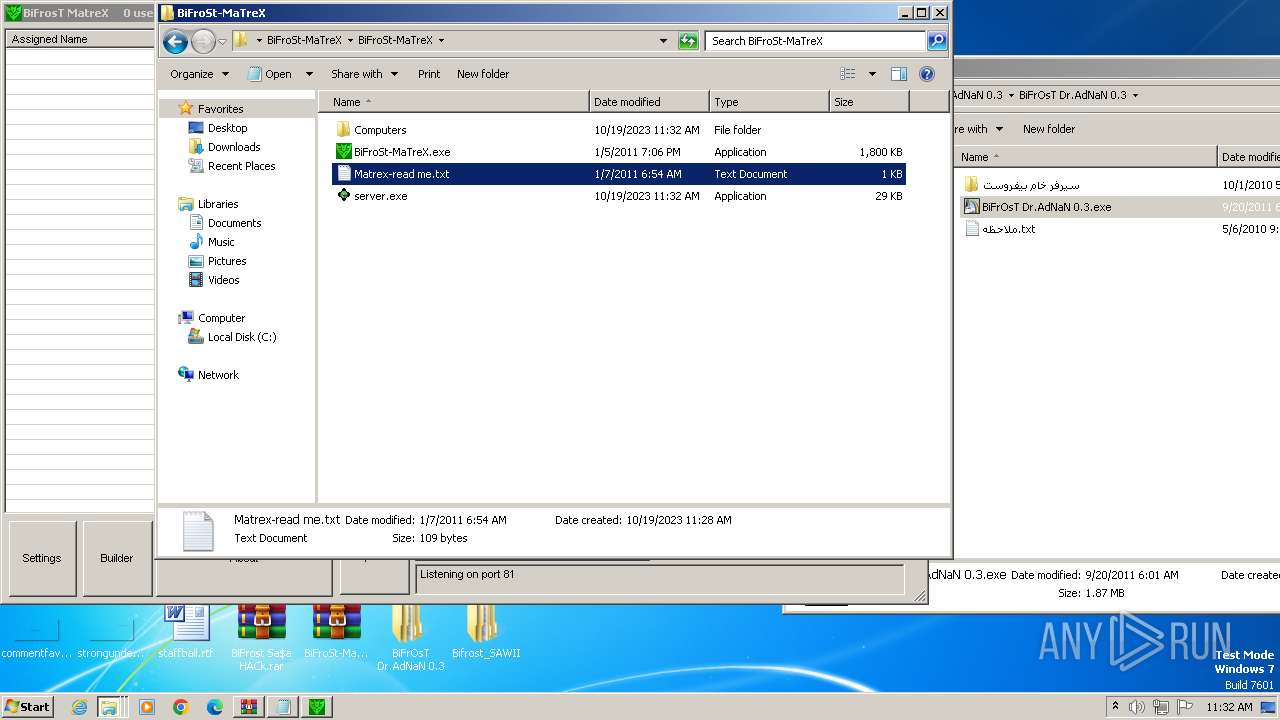Screen dimensions: 1280x720
Task: Open staffball.rtf desktop icon
Action: (x=186, y=633)
